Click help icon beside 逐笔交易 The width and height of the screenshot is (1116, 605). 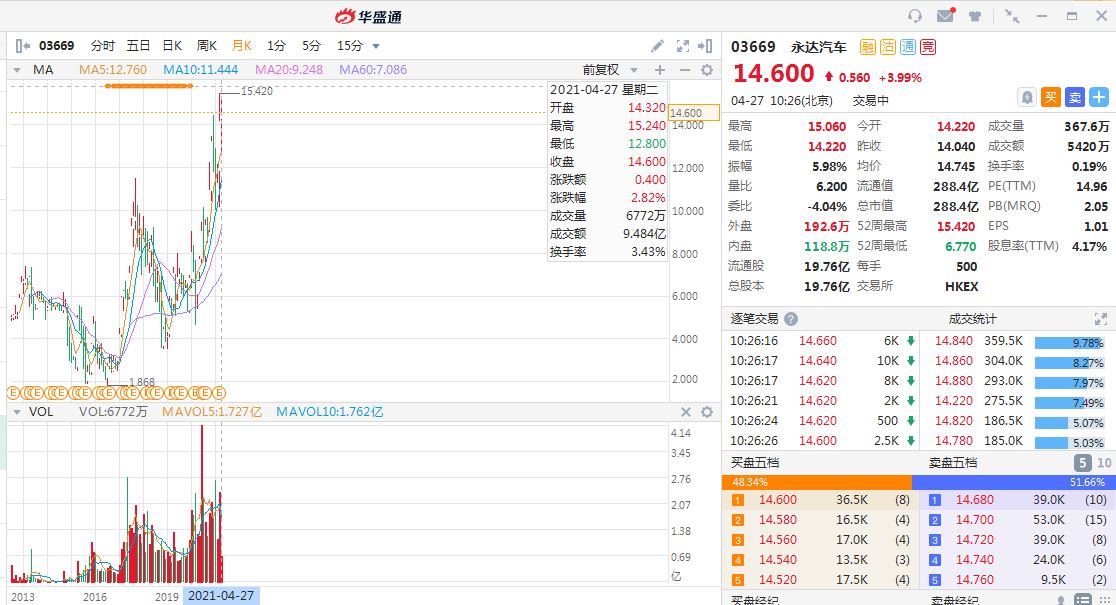point(791,319)
